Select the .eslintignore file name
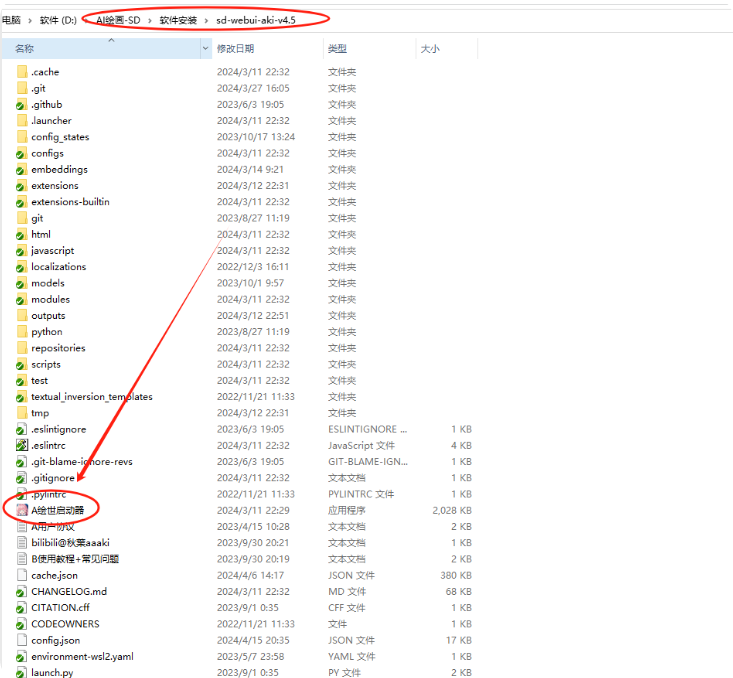Image resolution: width=733 pixels, height=678 pixels. coord(58,429)
